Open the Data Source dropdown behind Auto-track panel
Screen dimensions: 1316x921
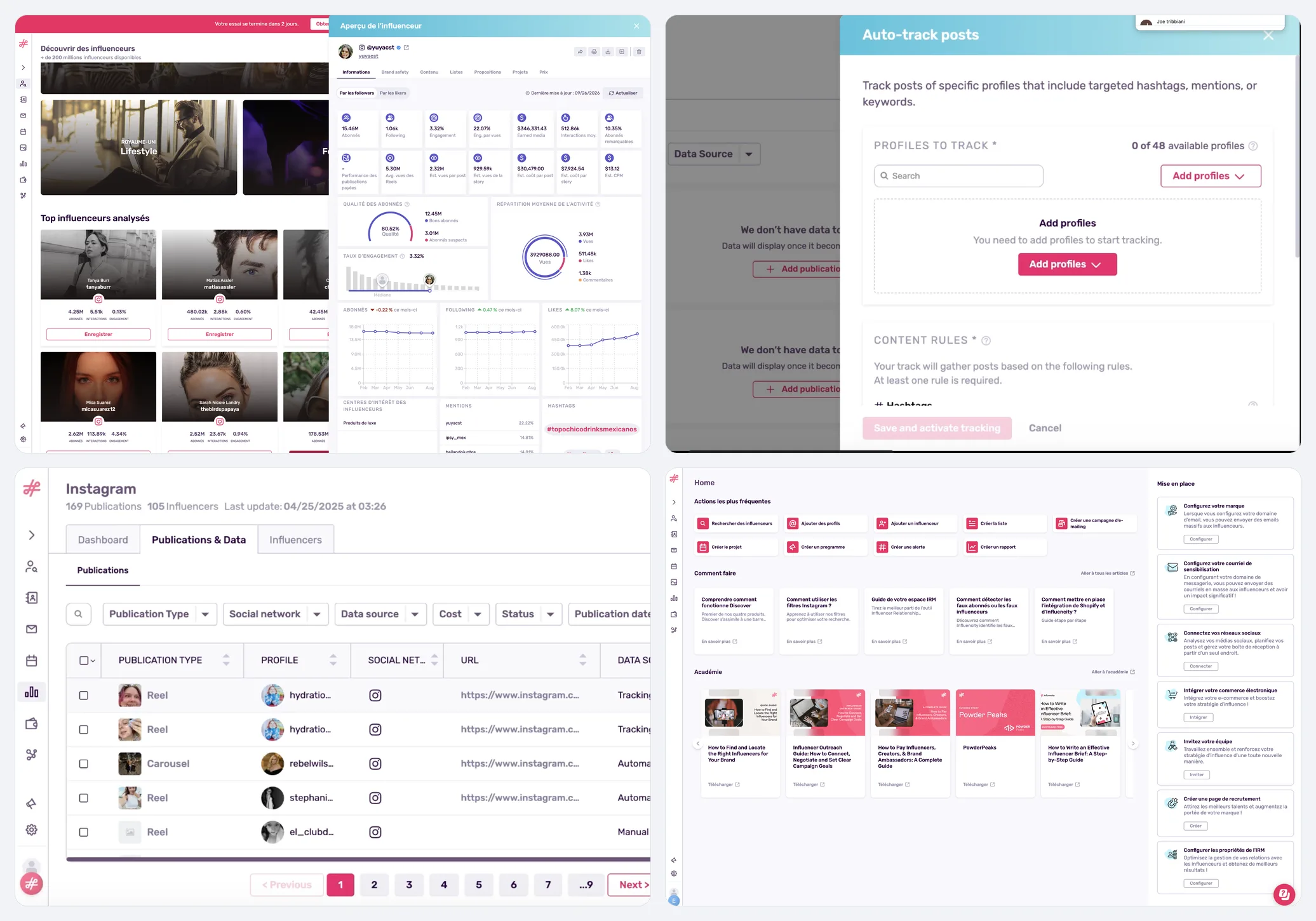pyautogui.click(x=714, y=154)
